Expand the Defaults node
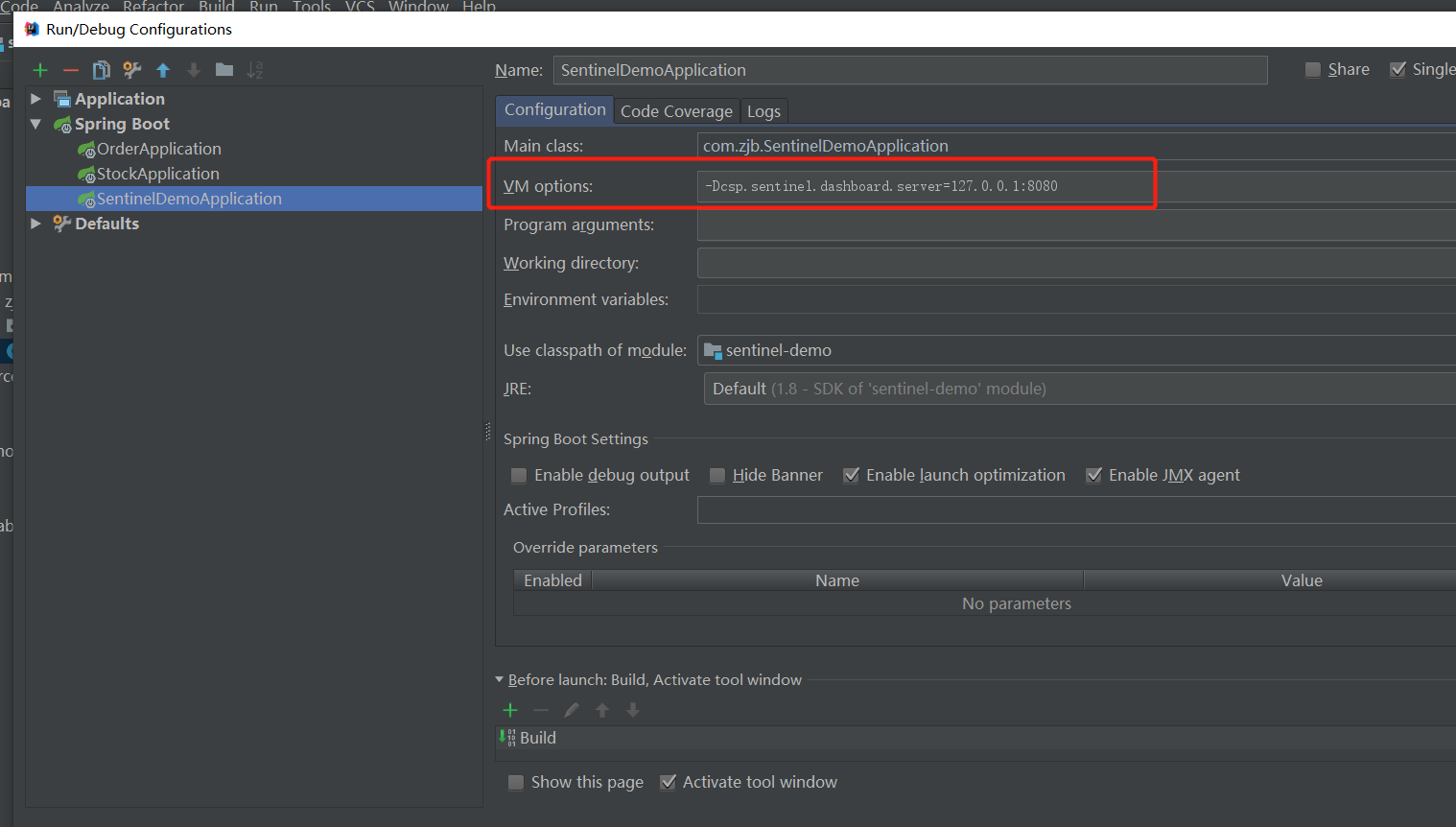 pos(35,224)
